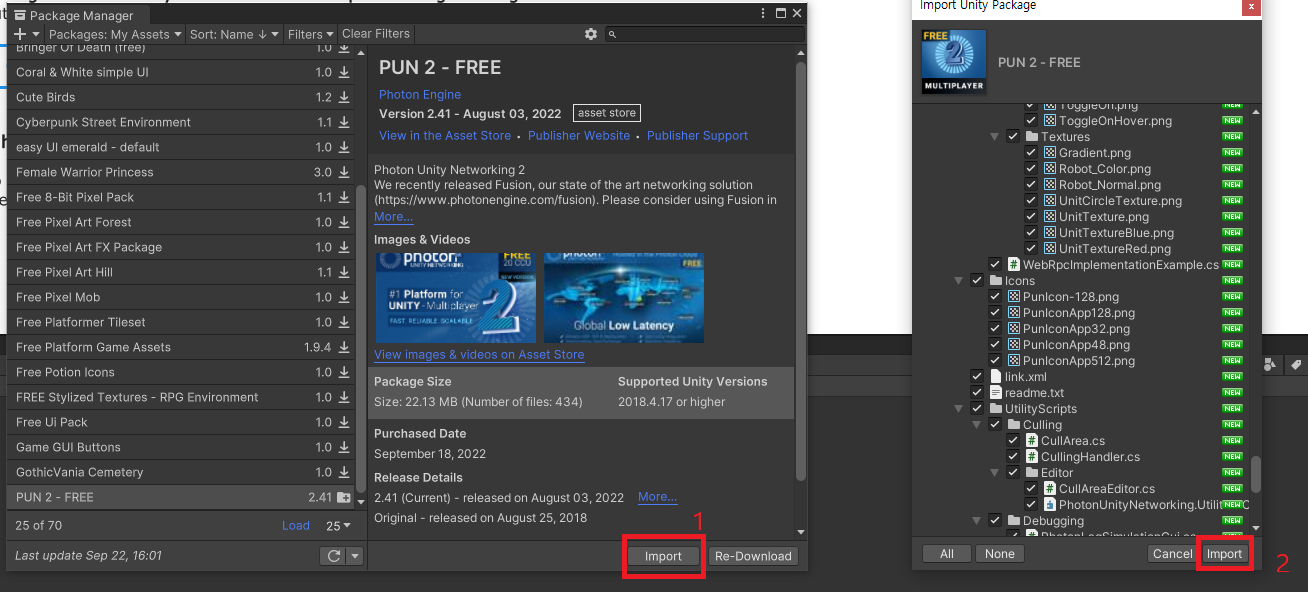Toggle PunIcon-128.png checkbox
The height and width of the screenshot is (592, 1308).
(995, 297)
